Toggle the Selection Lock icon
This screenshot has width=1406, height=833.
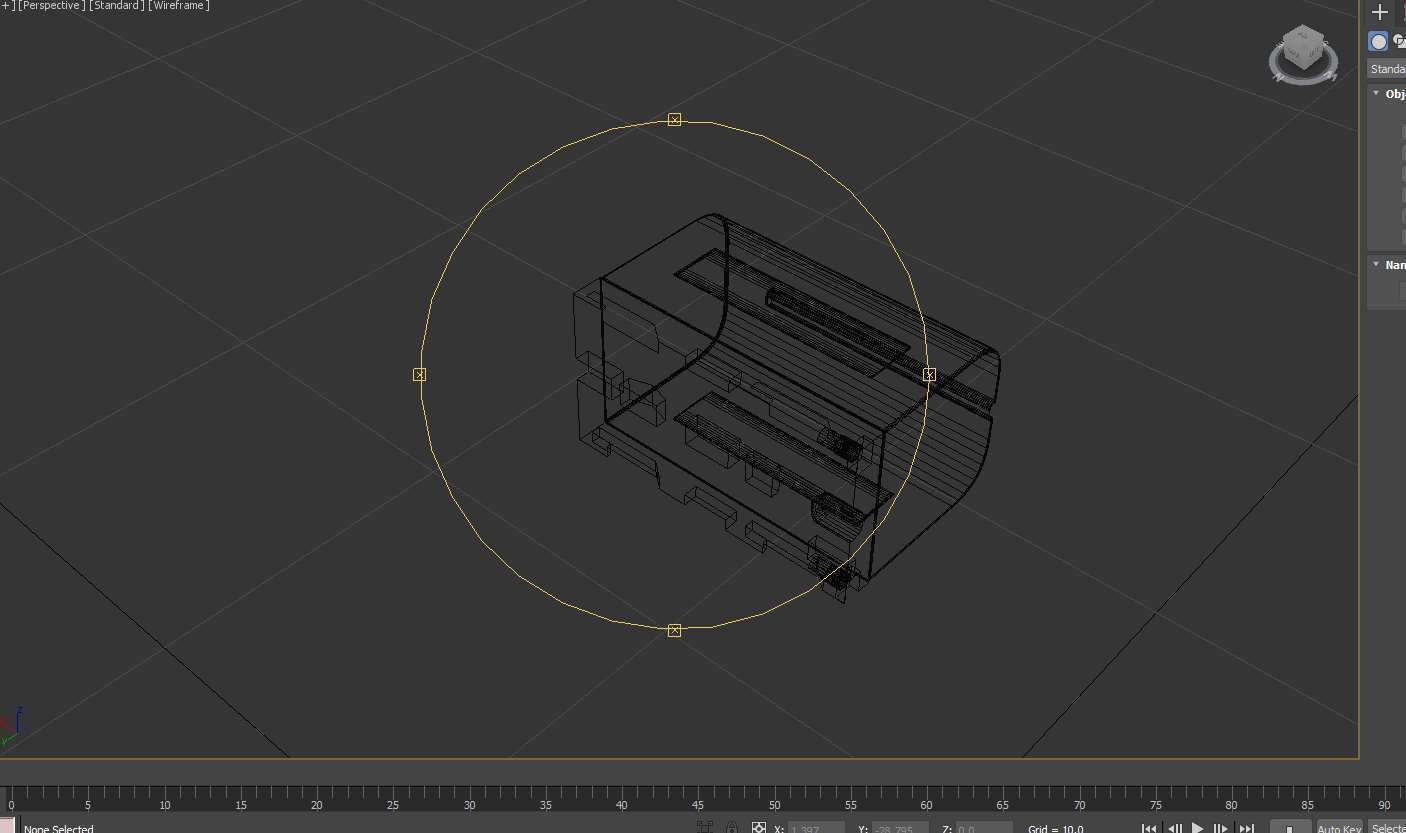[732, 828]
